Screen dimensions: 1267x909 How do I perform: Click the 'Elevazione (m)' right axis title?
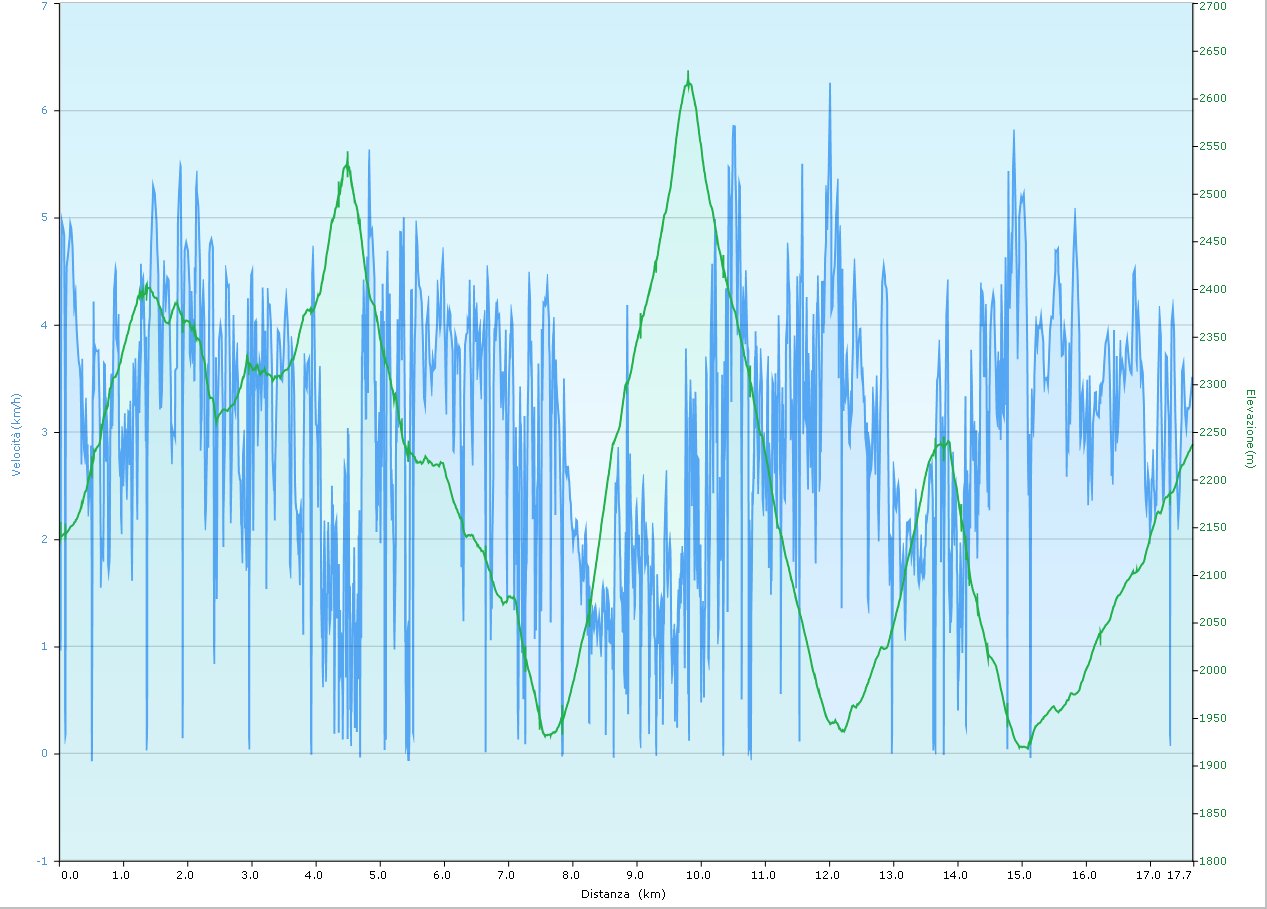pyautogui.click(x=1251, y=428)
